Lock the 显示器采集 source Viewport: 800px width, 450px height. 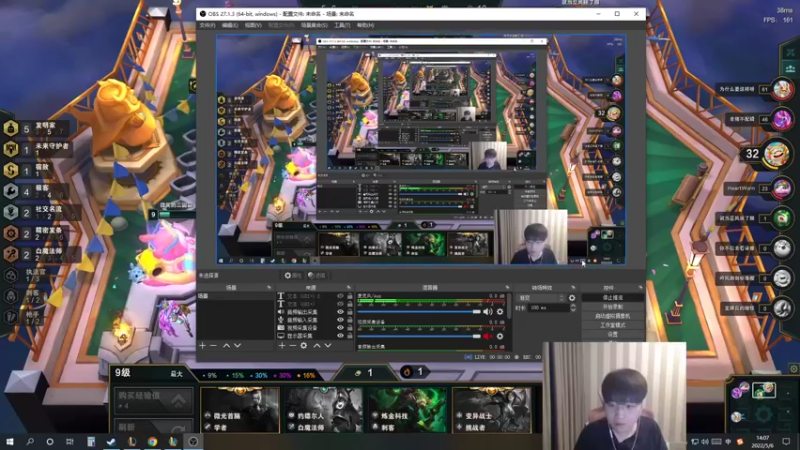click(x=349, y=336)
